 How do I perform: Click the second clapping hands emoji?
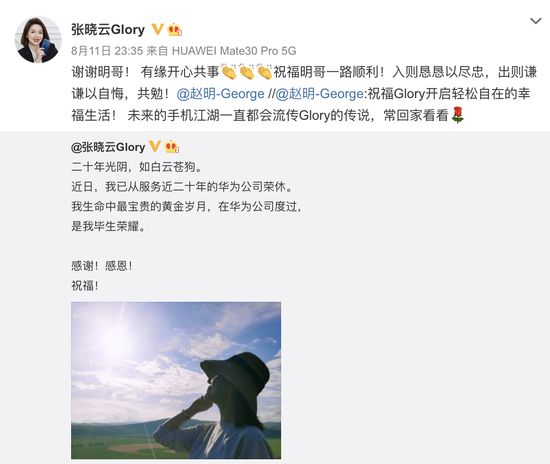tap(247, 72)
